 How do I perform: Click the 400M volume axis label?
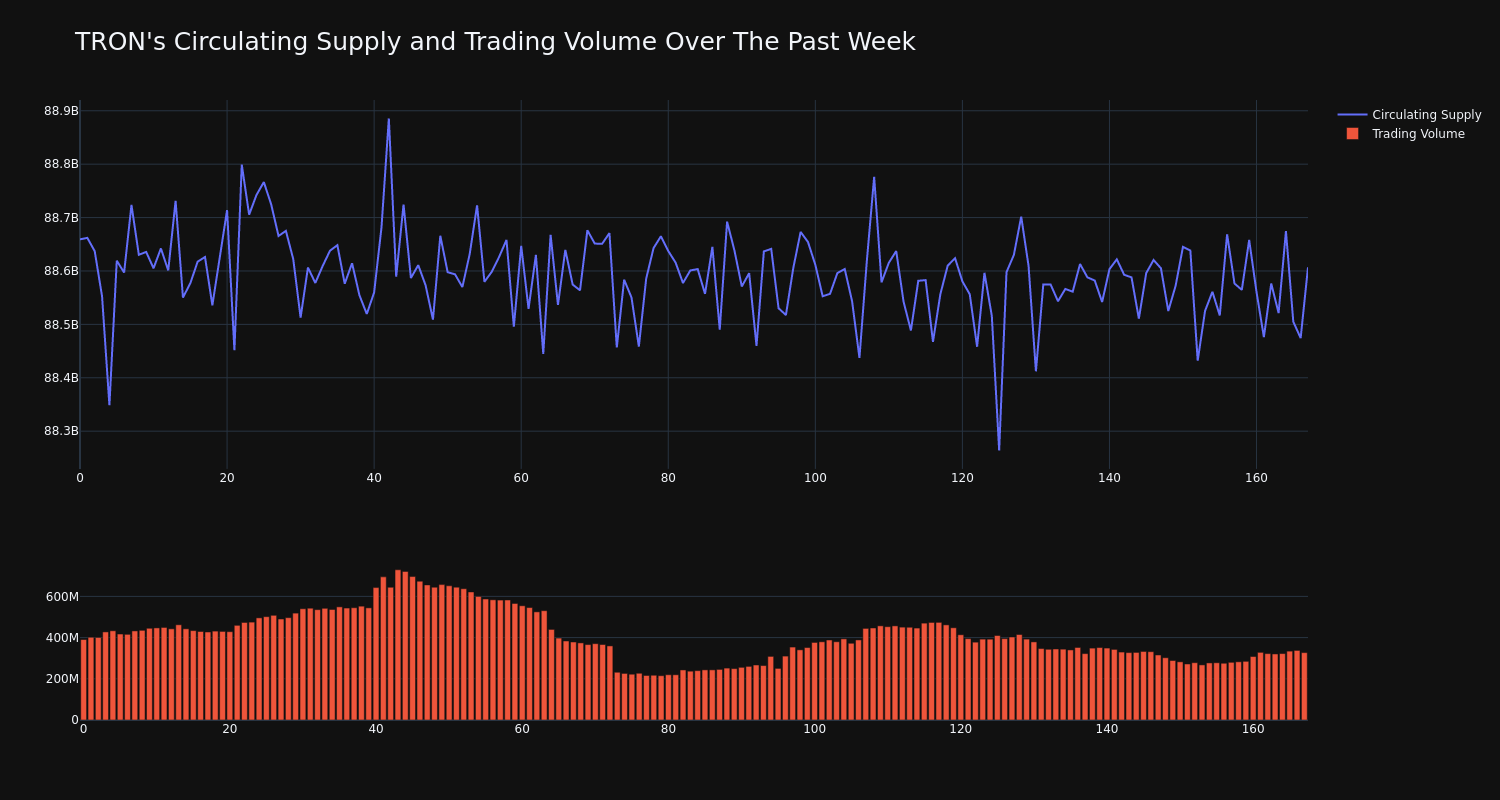(62, 638)
